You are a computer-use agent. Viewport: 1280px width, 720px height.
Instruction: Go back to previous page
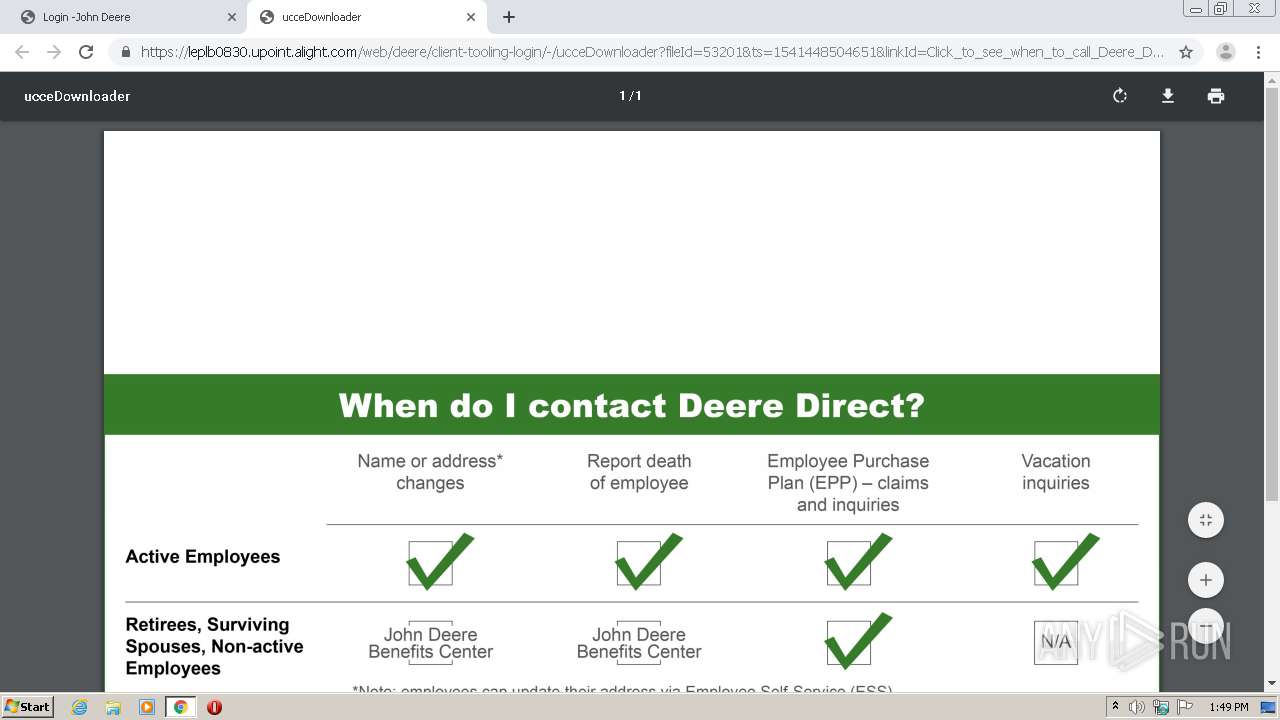[22, 52]
